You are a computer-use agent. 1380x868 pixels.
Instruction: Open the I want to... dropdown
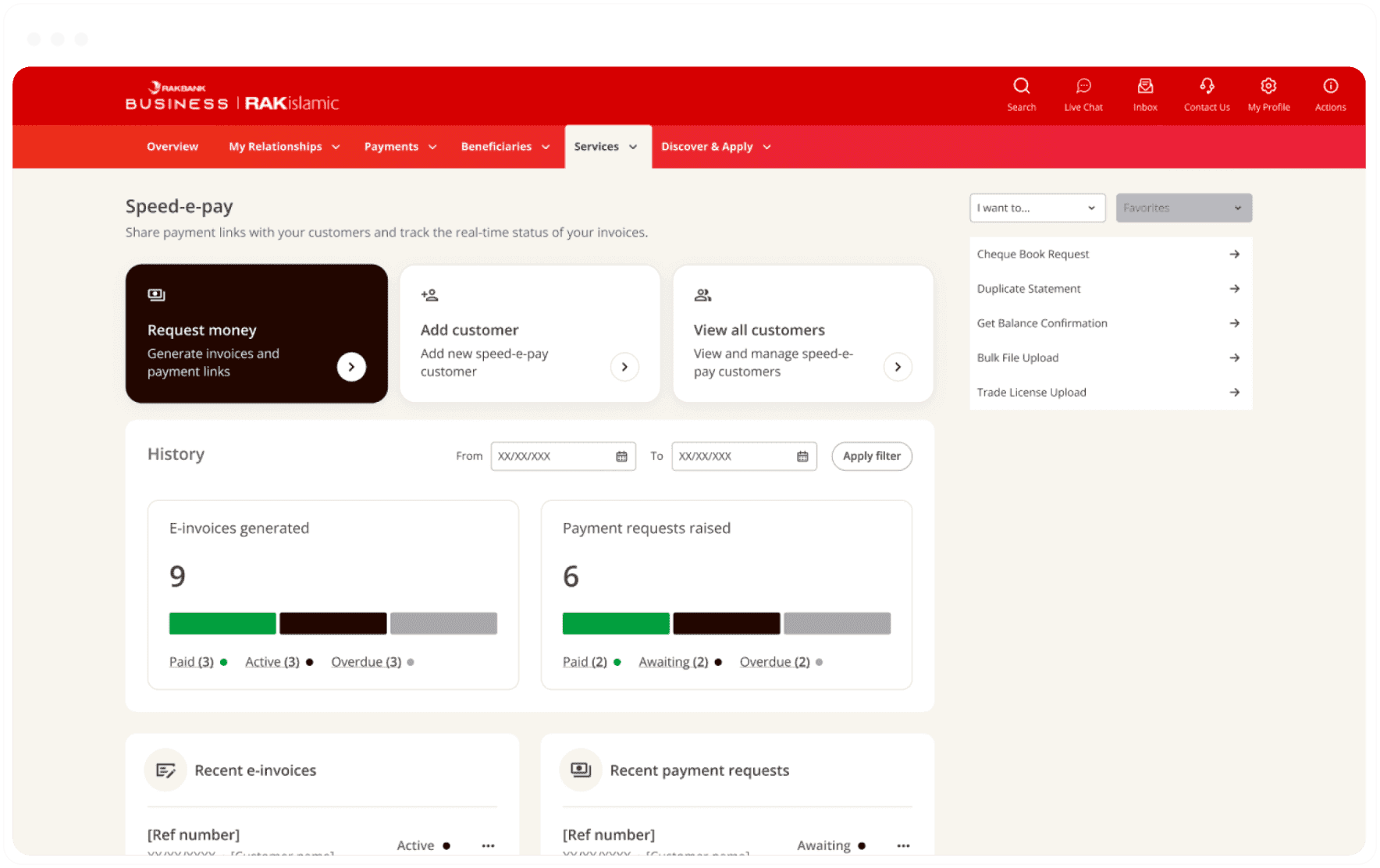click(x=1037, y=208)
